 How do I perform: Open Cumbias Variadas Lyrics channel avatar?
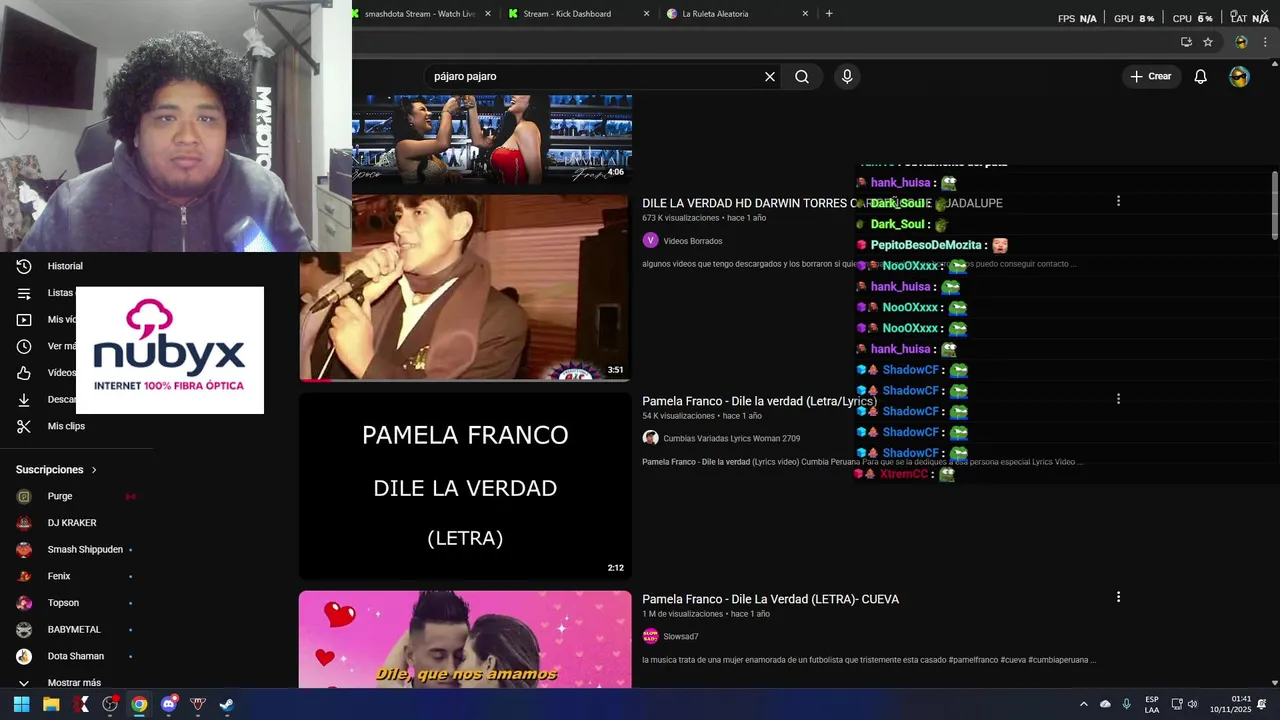click(x=651, y=438)
